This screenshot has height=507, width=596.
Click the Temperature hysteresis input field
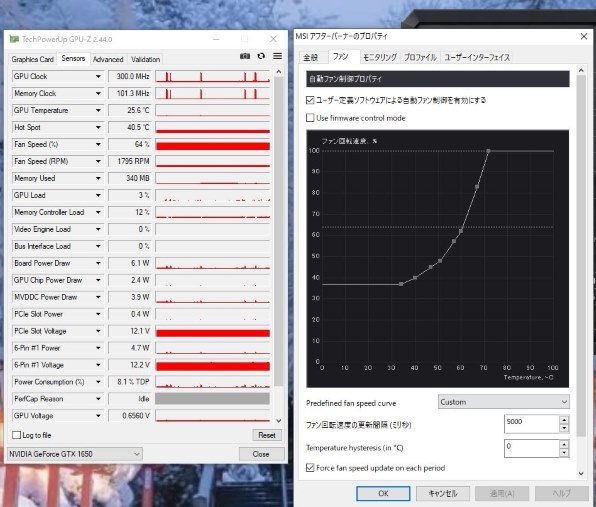coord(531,448)
